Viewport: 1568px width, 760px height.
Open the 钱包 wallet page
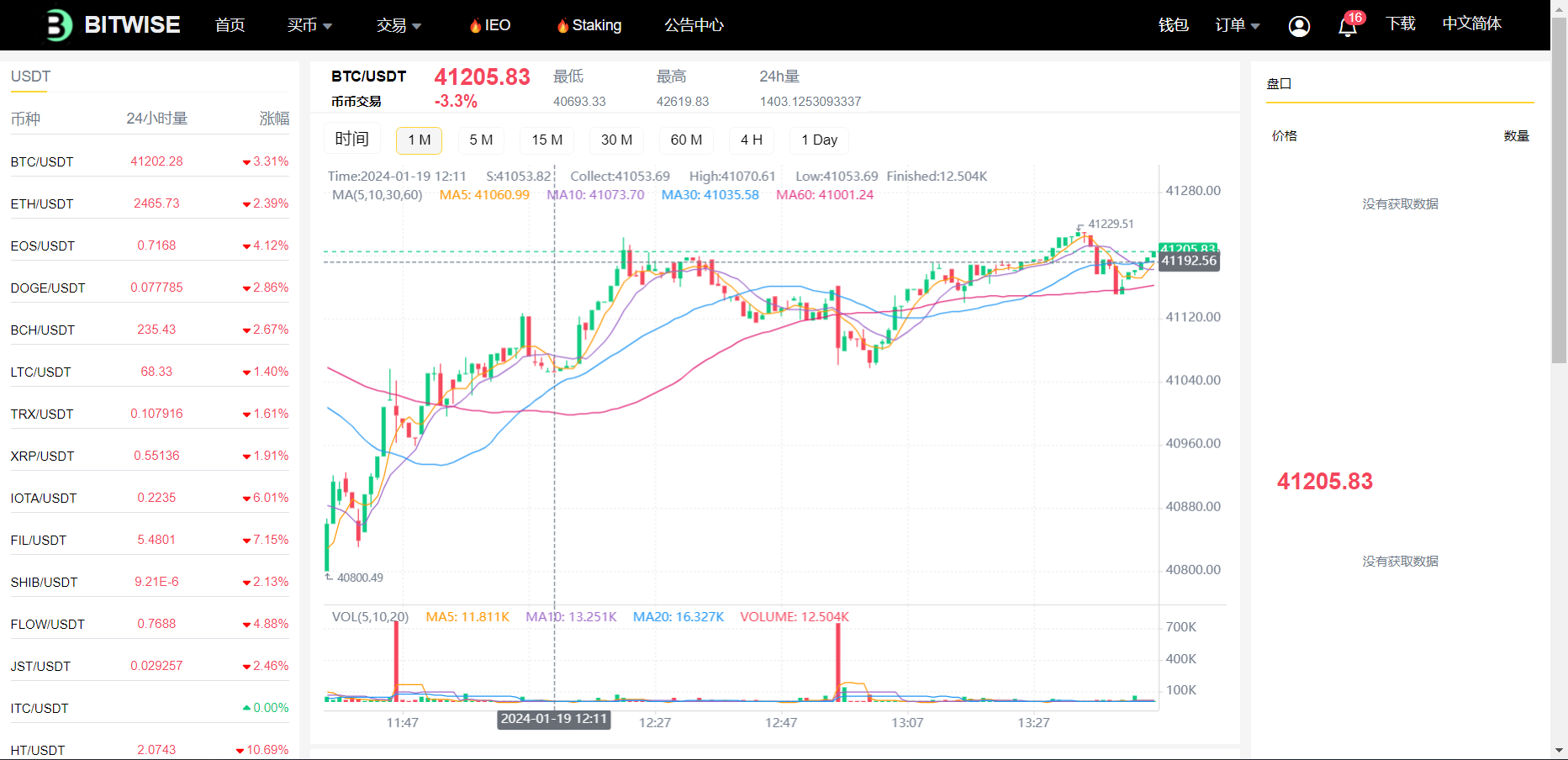pyautogui.click(x=1173, y=25)
